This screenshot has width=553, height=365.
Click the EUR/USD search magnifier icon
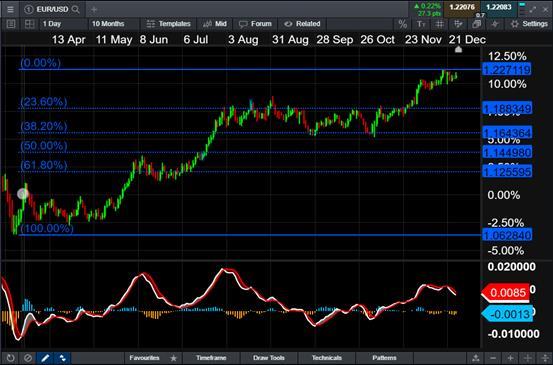[75, 10]
